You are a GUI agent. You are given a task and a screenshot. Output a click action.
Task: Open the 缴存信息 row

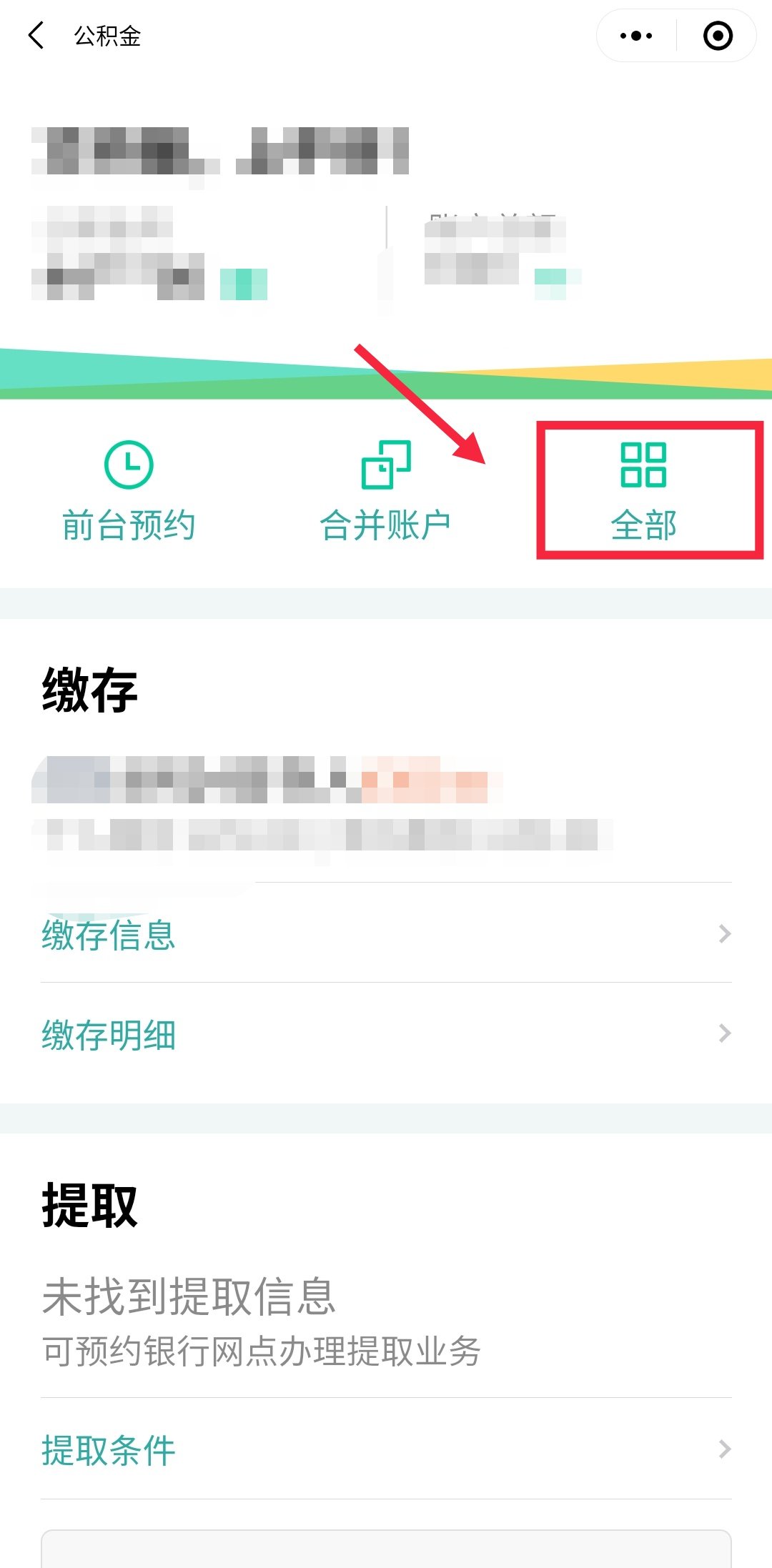(x=386, y=934)
